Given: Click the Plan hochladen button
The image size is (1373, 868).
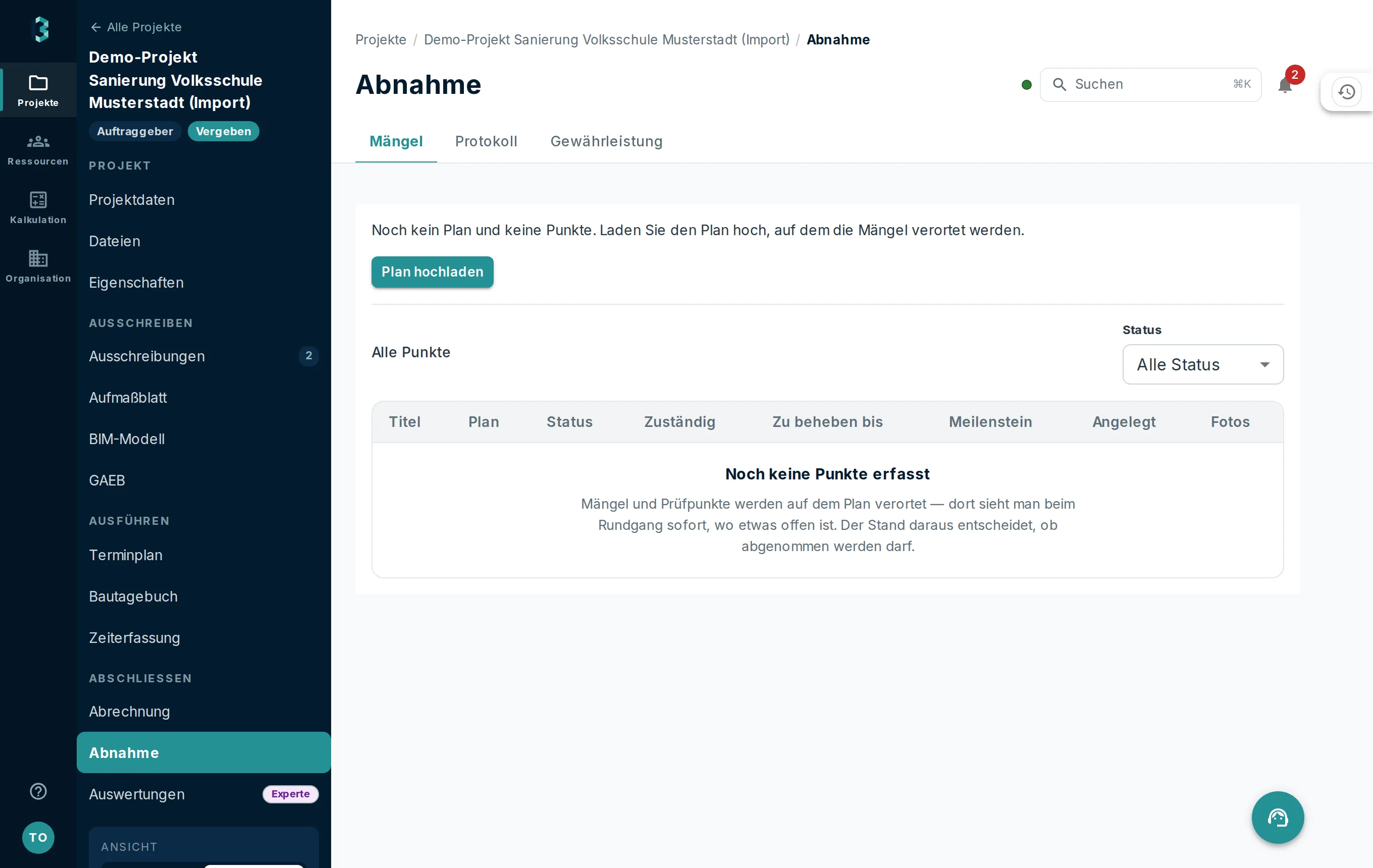Looking at the screenshot, I should [x=432, y=272].
